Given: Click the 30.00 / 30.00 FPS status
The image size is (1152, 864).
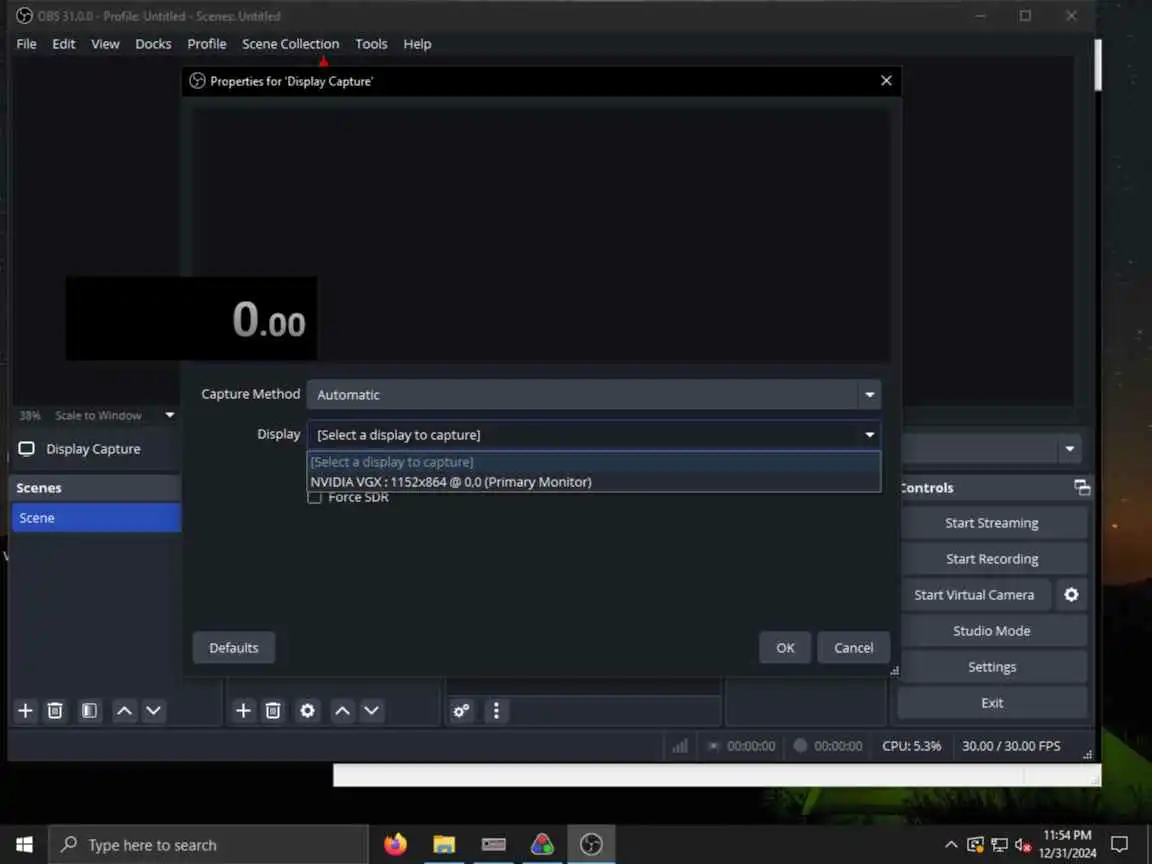Looking at the screenshot, I should click(1011, 746).
